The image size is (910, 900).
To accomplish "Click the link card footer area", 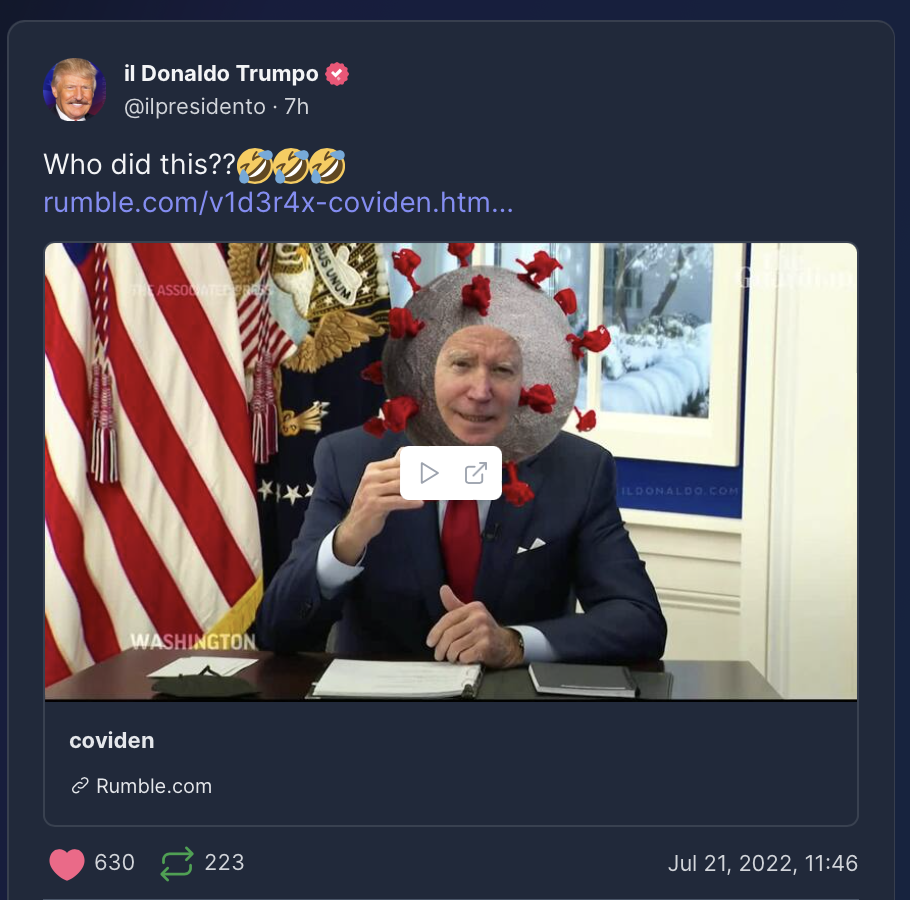I will (x=451, y=763).
